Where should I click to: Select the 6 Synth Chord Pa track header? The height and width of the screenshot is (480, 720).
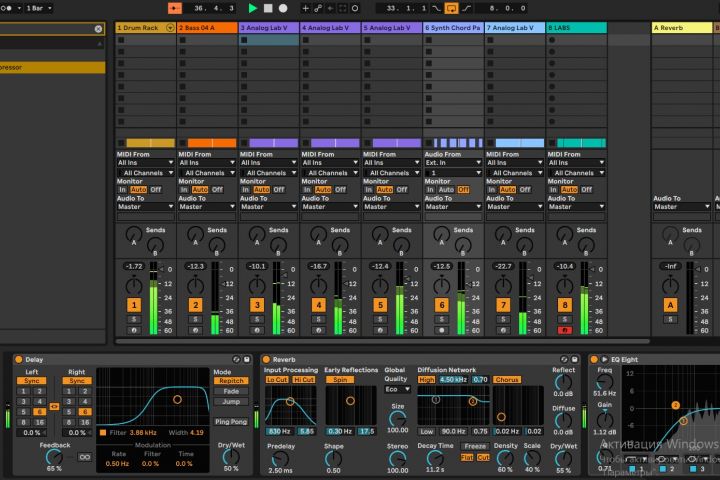[454, 28]
